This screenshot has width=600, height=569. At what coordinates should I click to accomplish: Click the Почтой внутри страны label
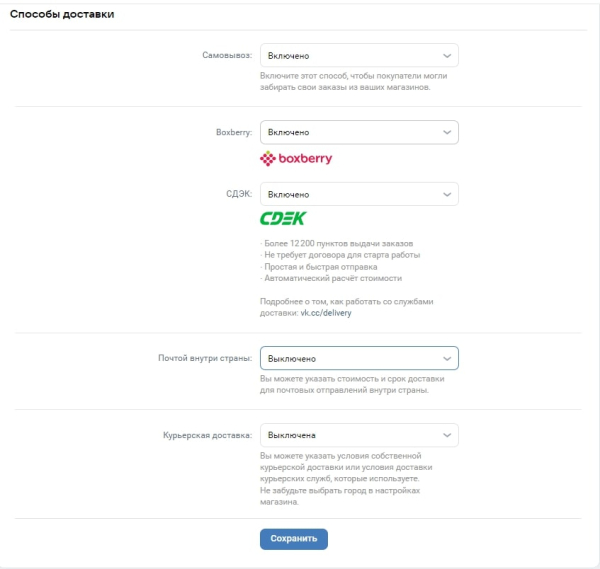204,358
